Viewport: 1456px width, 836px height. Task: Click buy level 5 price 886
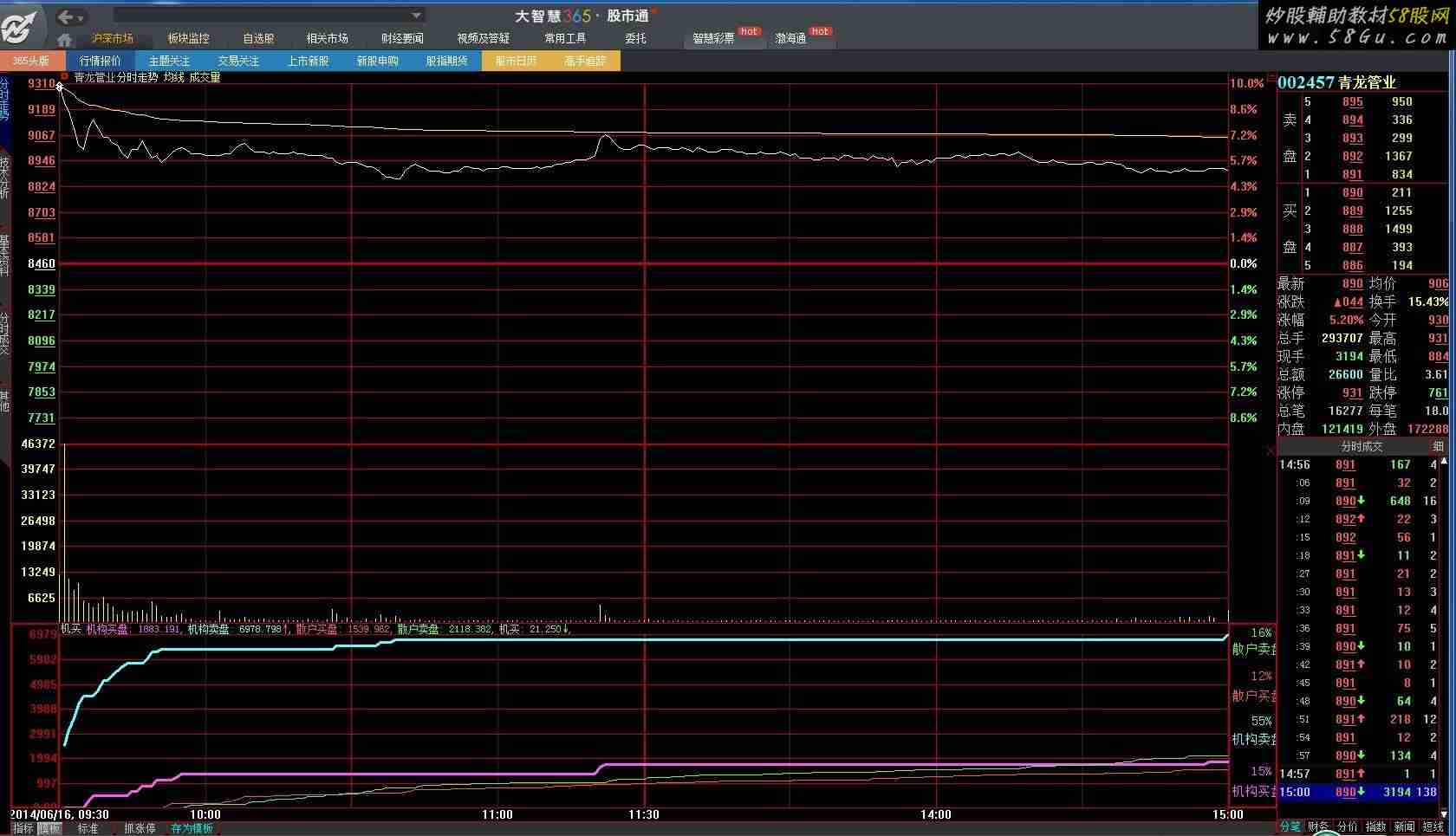[1352, 265]
